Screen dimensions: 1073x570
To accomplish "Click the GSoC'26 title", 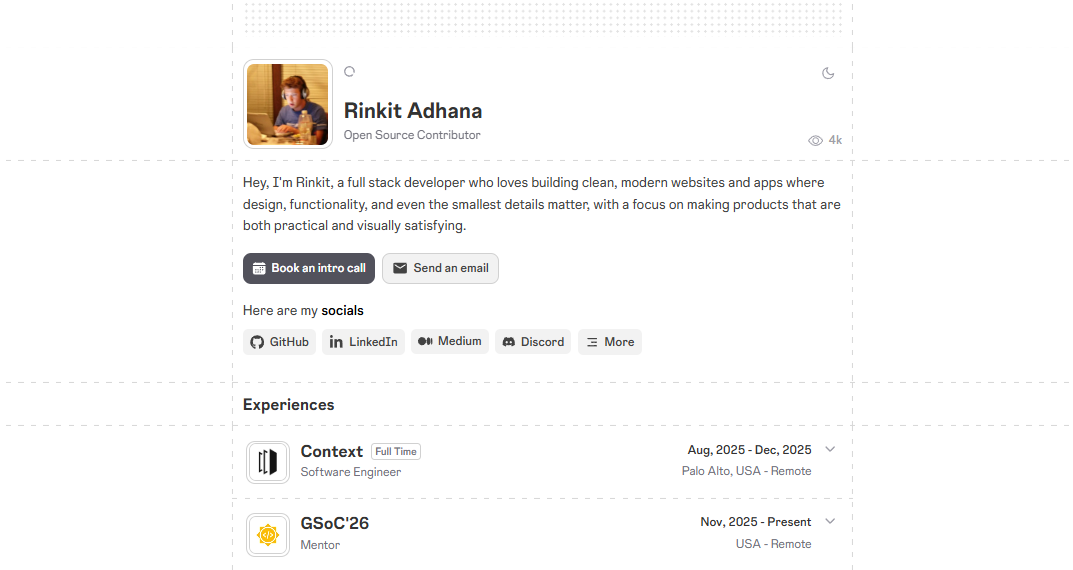I will [335, 523].
